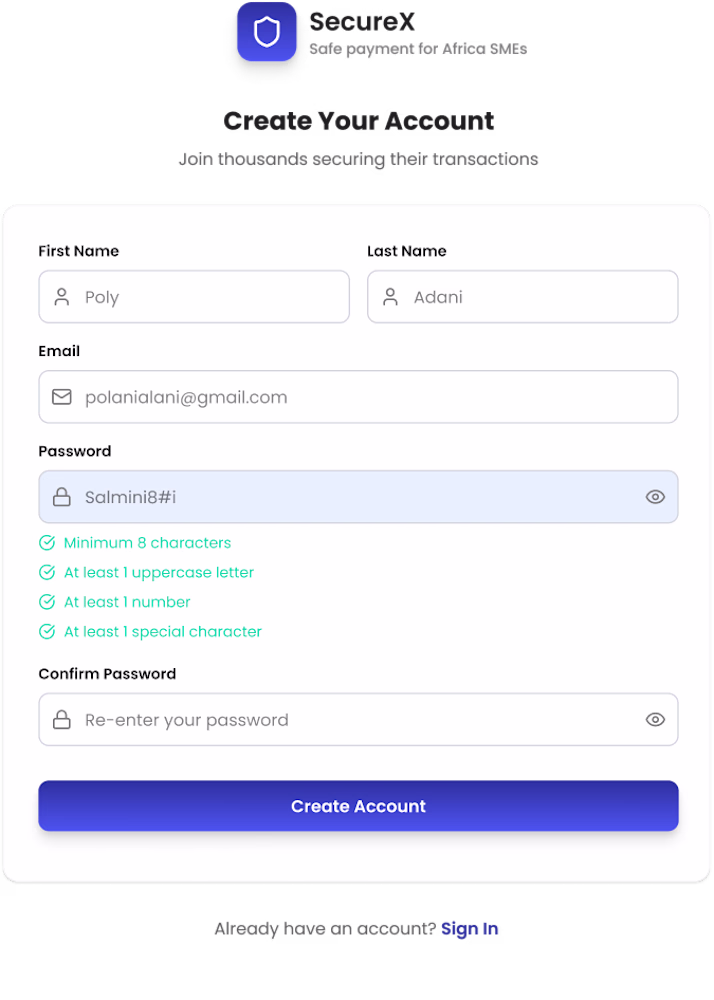
Task: Click the Minimum 8 characters check icon
Action: tap(47, 543)
